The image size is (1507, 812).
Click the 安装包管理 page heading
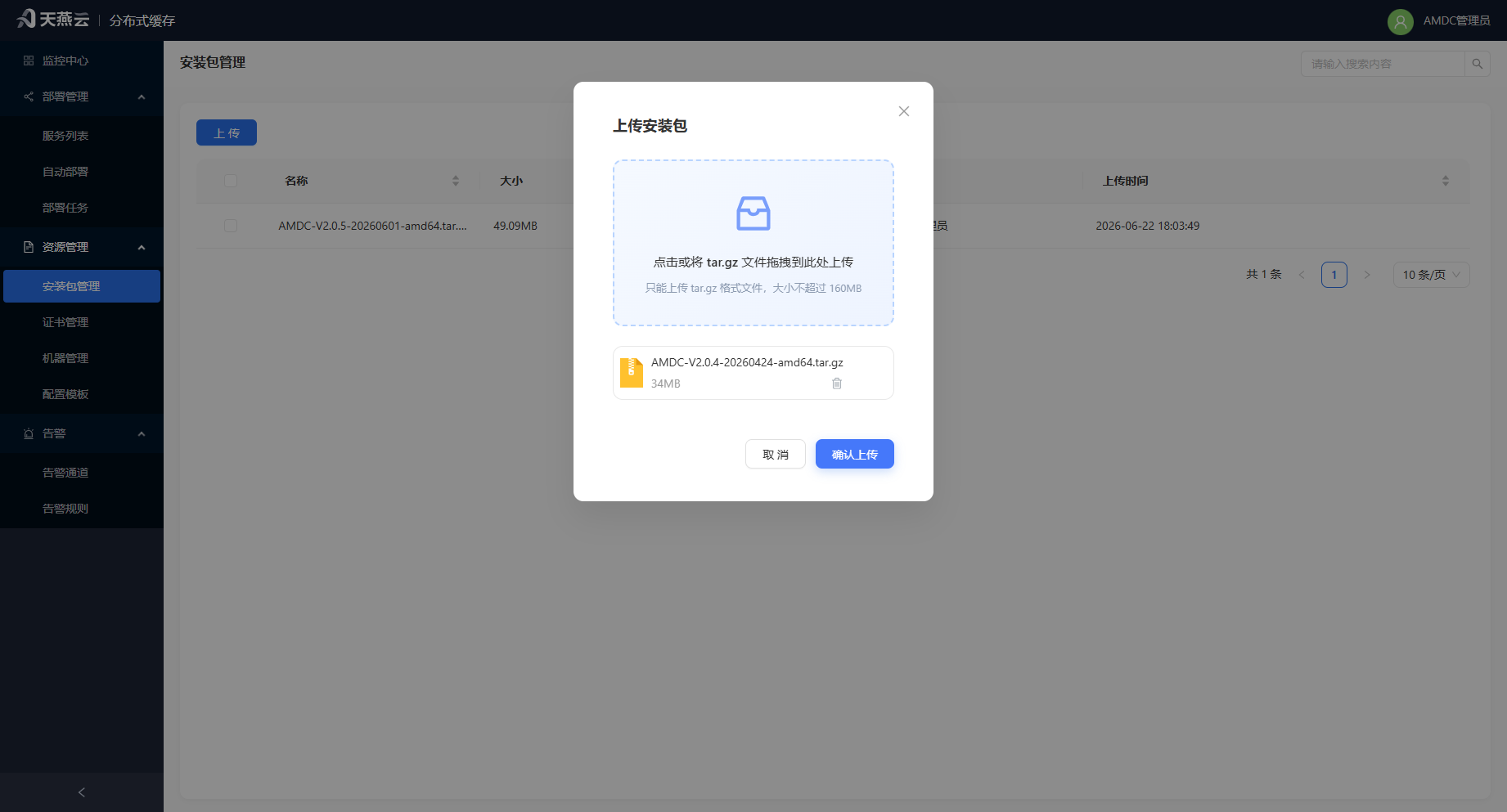point(213,62)
